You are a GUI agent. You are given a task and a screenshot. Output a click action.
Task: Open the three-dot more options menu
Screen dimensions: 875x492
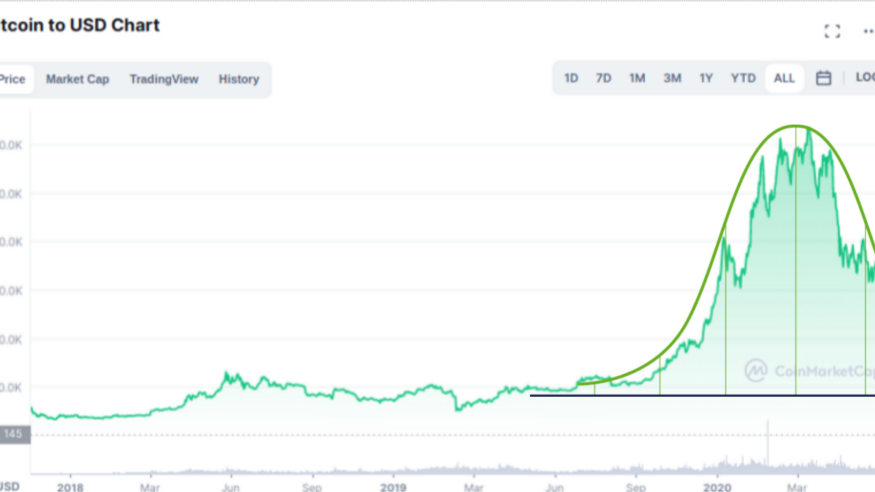pyautogui.click(x=868, y=32)
